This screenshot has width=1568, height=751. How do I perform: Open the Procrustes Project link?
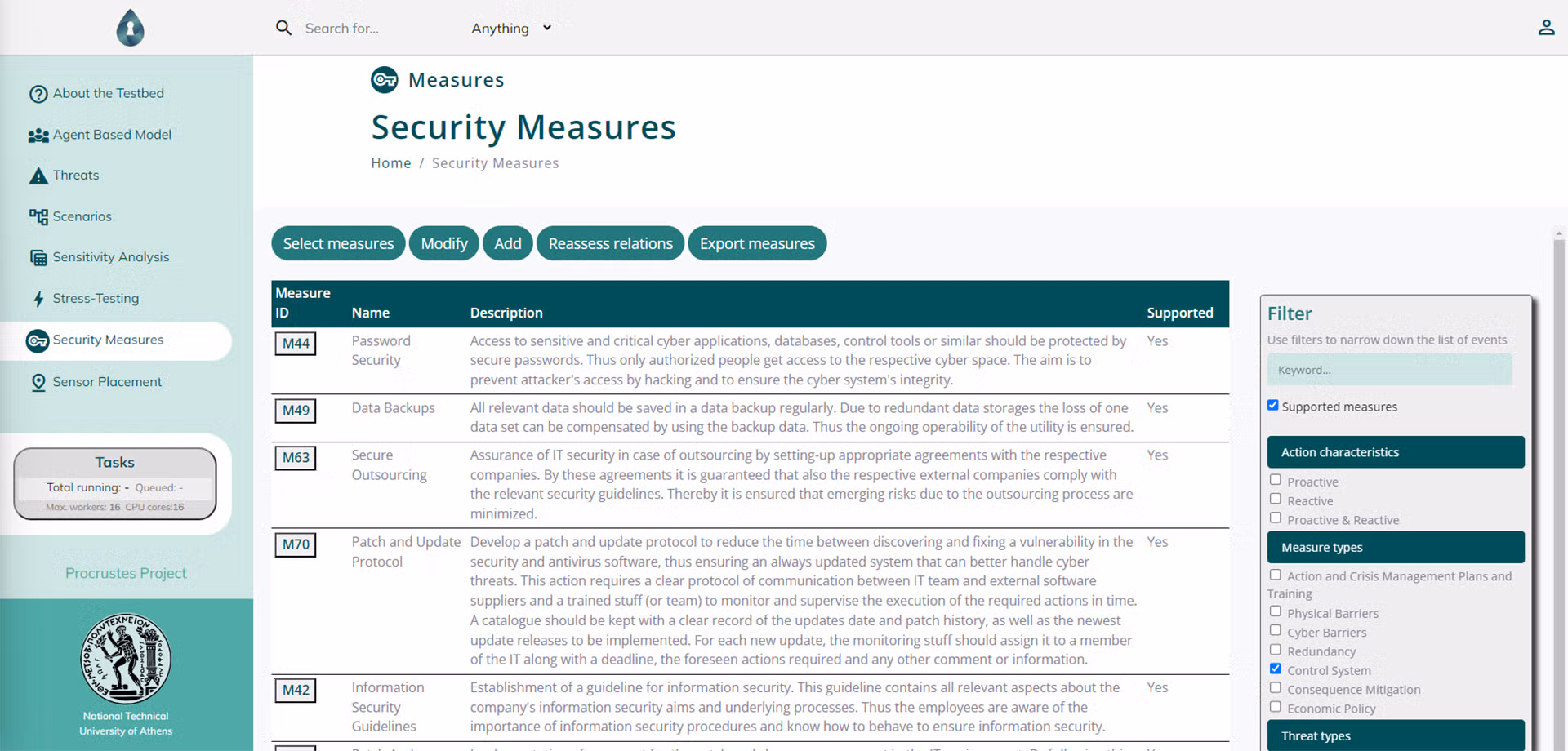pyautogui.click(x=126, y=573)
